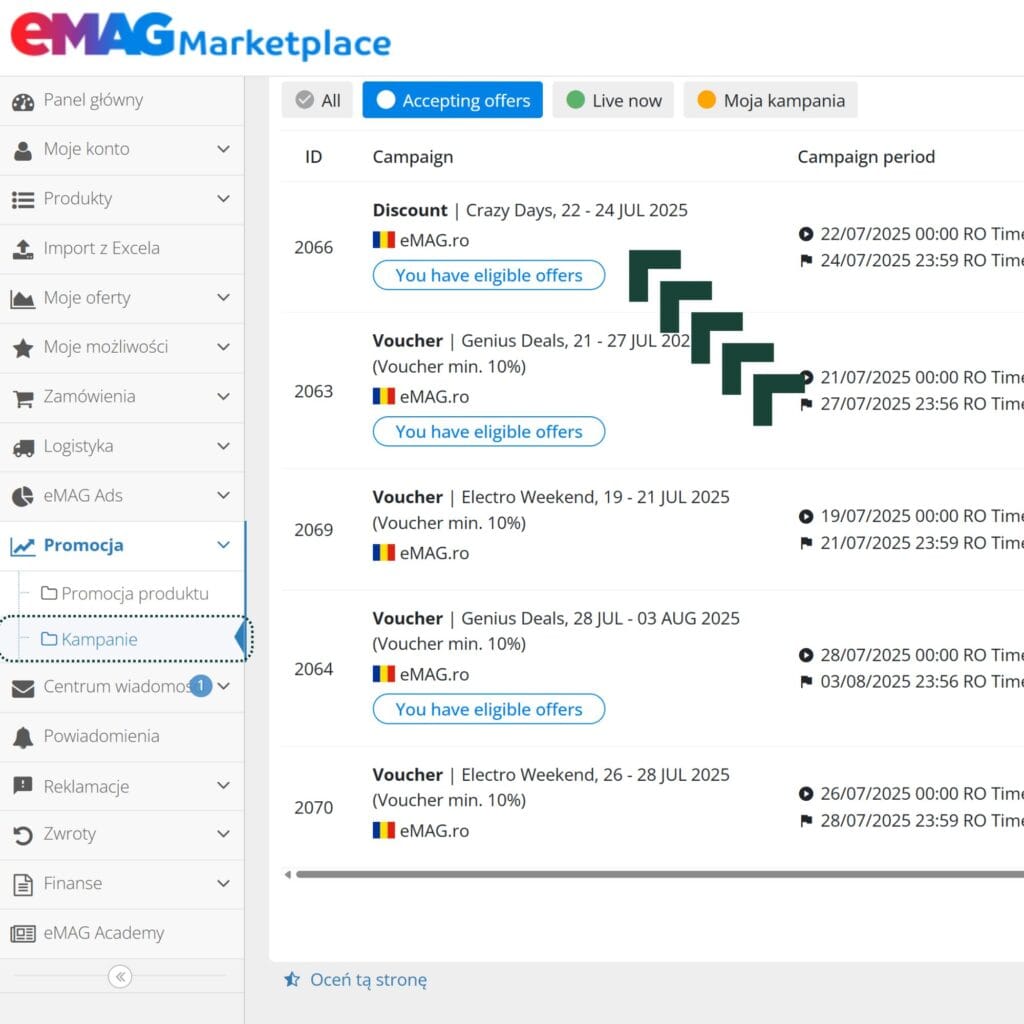Click the Campaign period column header
1024x1024 pixels.
click(866, 157)
